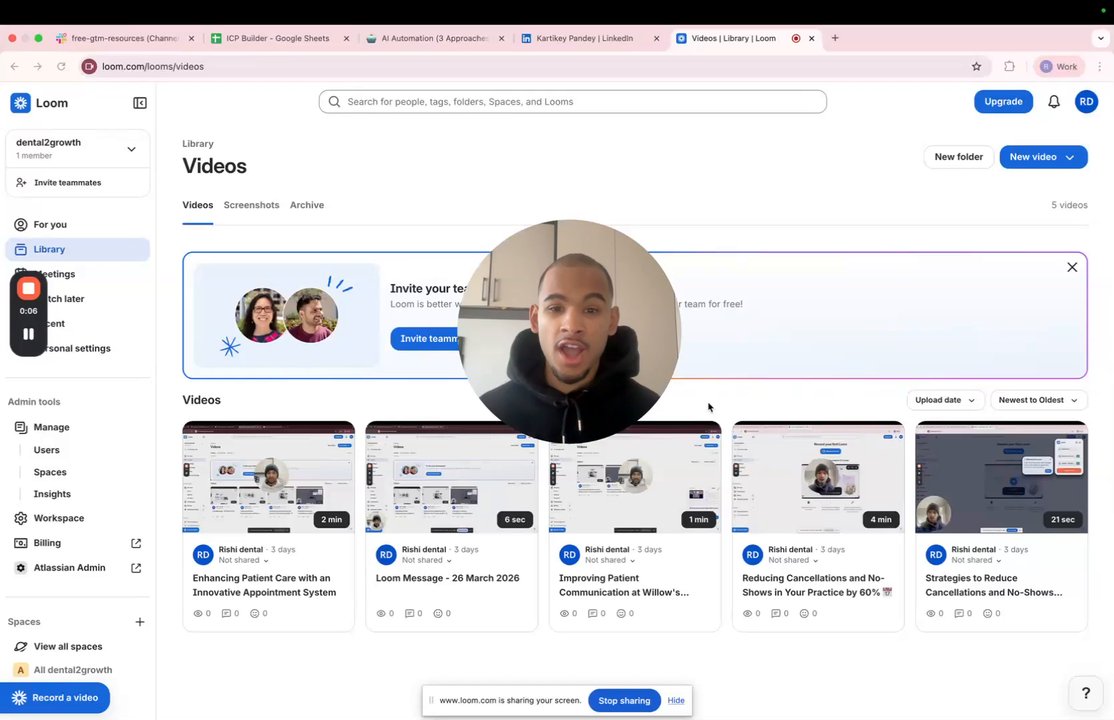Open Library in sidebar
Viewport: 1114px width, 720px height.
[77, 249]
